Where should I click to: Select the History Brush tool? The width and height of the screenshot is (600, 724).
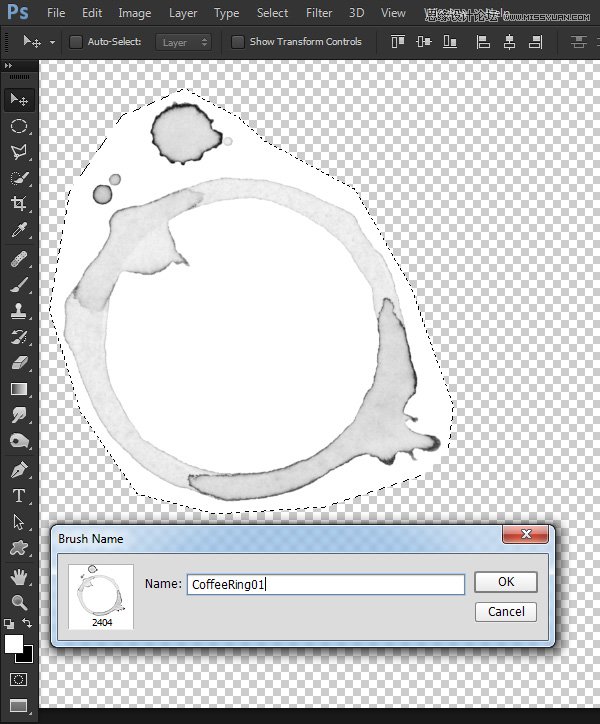[19, 337]
